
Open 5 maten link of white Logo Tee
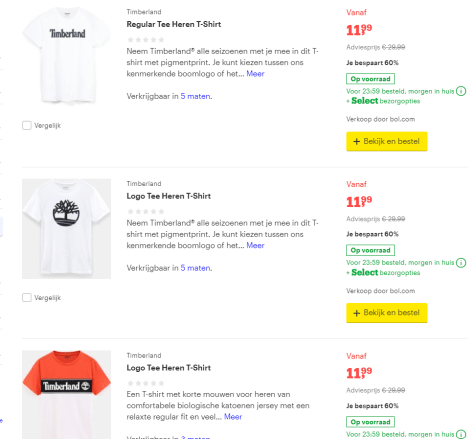(x=196, y=268)
